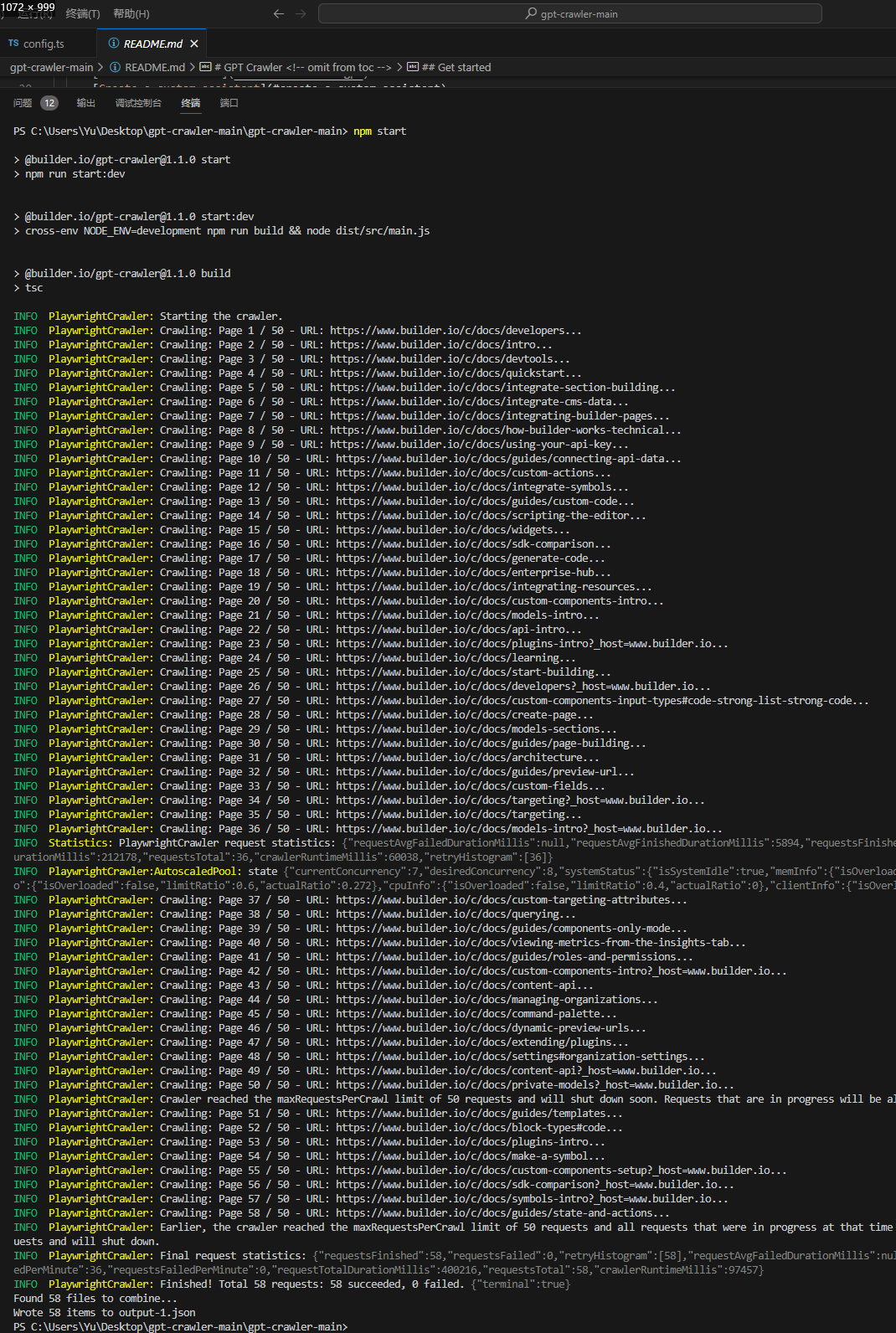
Task: Open the 帮助(H) menu
Action: [x=131, y=13]
